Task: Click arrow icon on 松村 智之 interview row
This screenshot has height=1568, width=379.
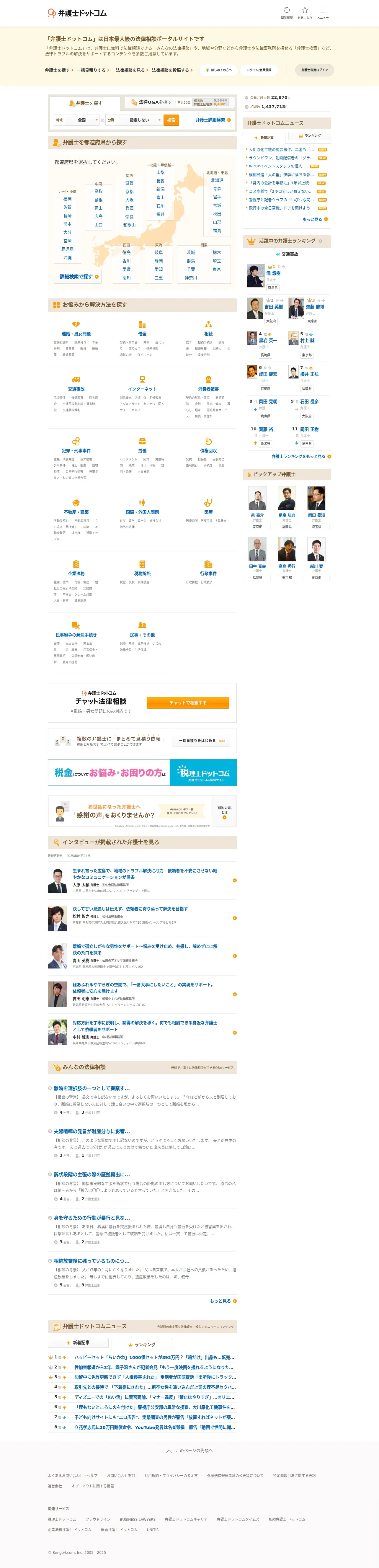Action: click(x=235, y=918)
